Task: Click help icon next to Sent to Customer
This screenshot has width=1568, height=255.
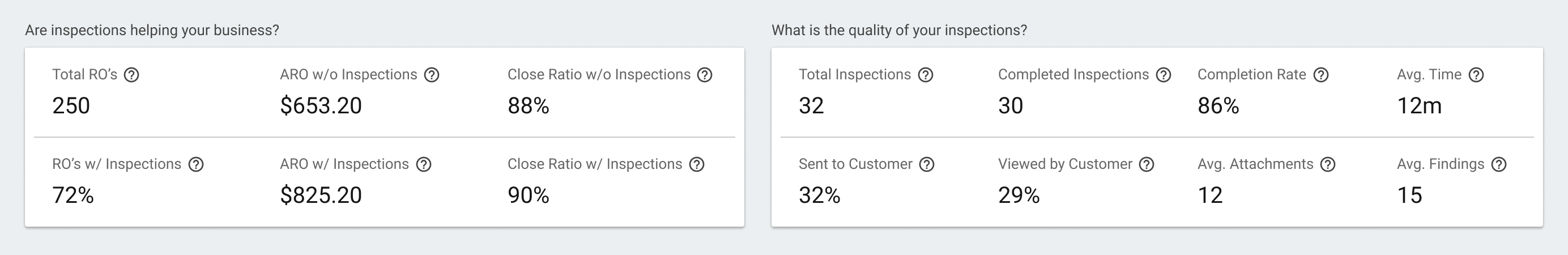Action: 927,164
